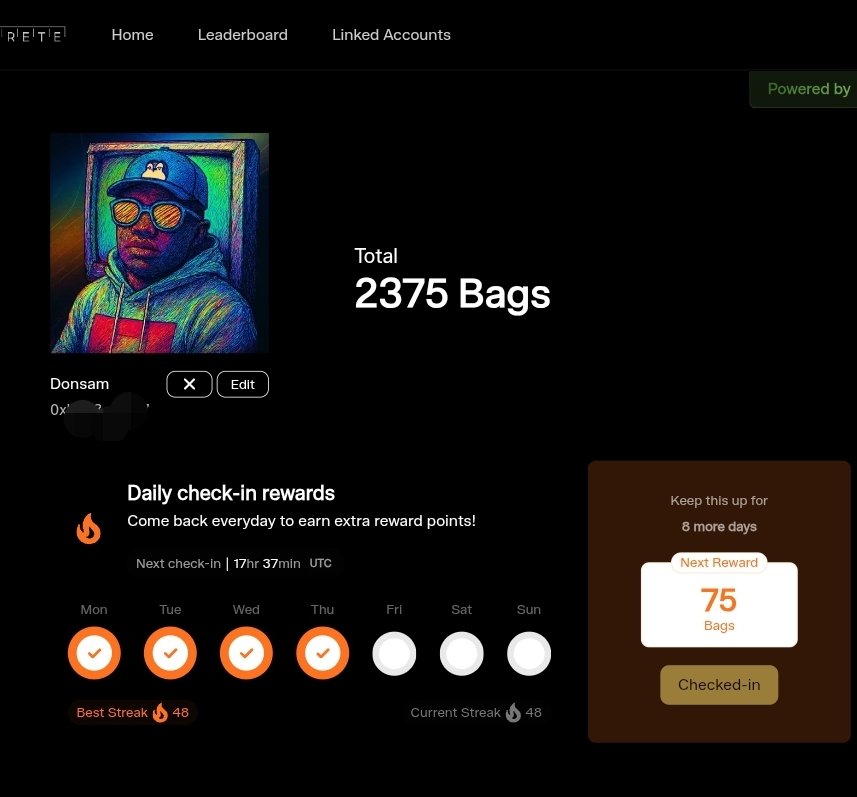Click the X (Twitter) button beside Donsam
This screenshot has height=797, width=857.
189,384
